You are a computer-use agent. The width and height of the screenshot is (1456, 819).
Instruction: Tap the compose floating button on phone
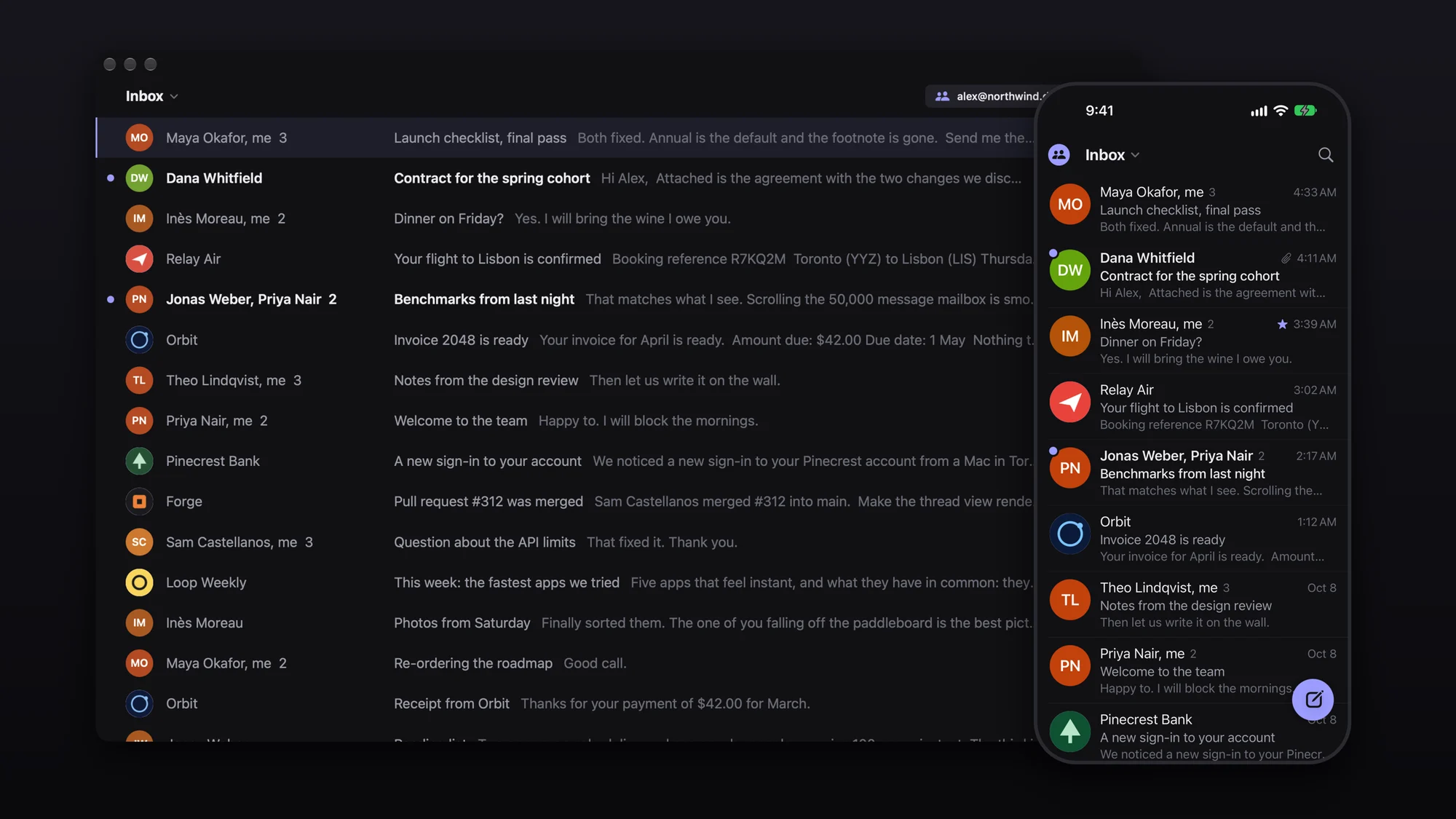coord(1313,700)
